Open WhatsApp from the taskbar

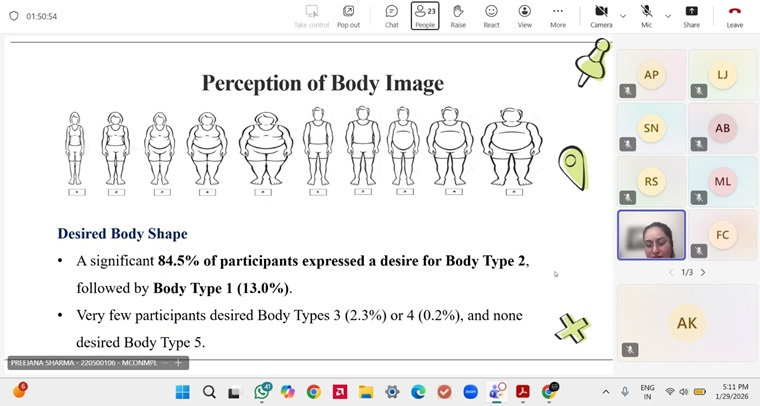tap(262, 392)
